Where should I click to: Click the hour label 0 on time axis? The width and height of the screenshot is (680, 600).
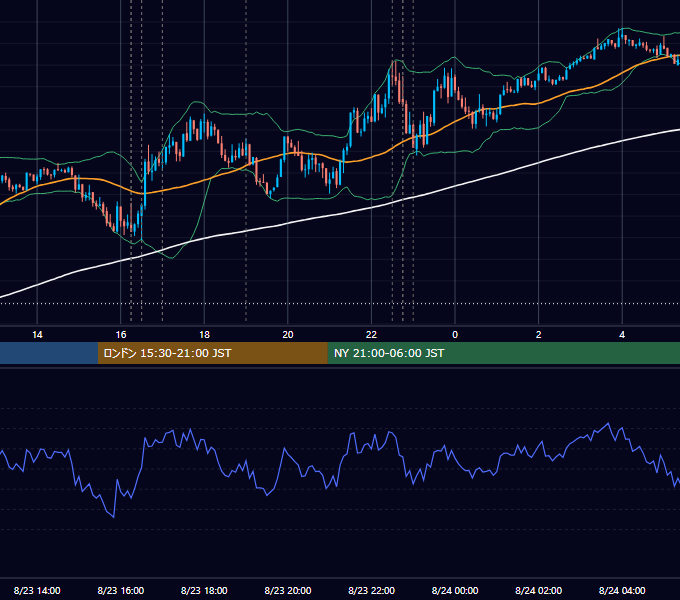point(455,335)
